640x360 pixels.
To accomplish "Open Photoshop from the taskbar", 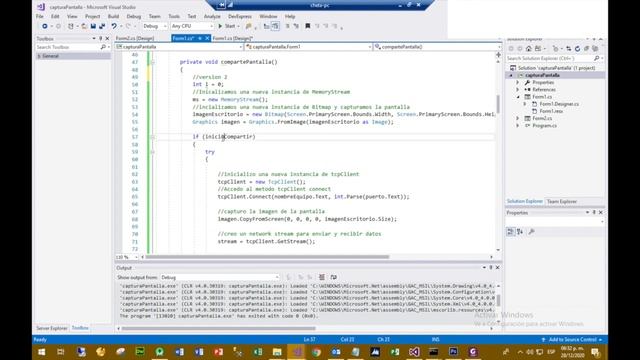I will (453, 352).
